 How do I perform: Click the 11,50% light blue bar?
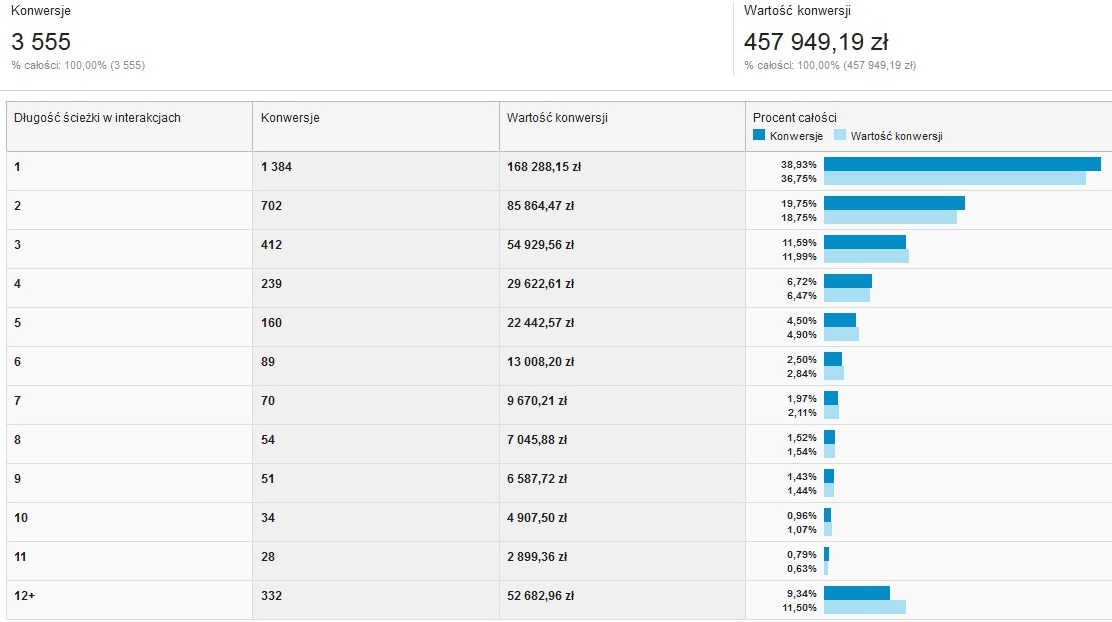point(864,607)
